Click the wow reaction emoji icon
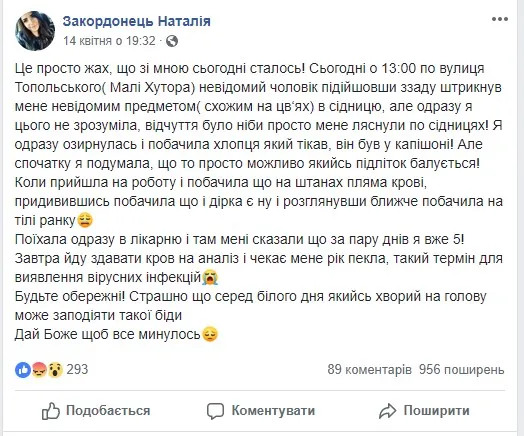The height and width of the screenshot is (436, 524). click(55, 370)
